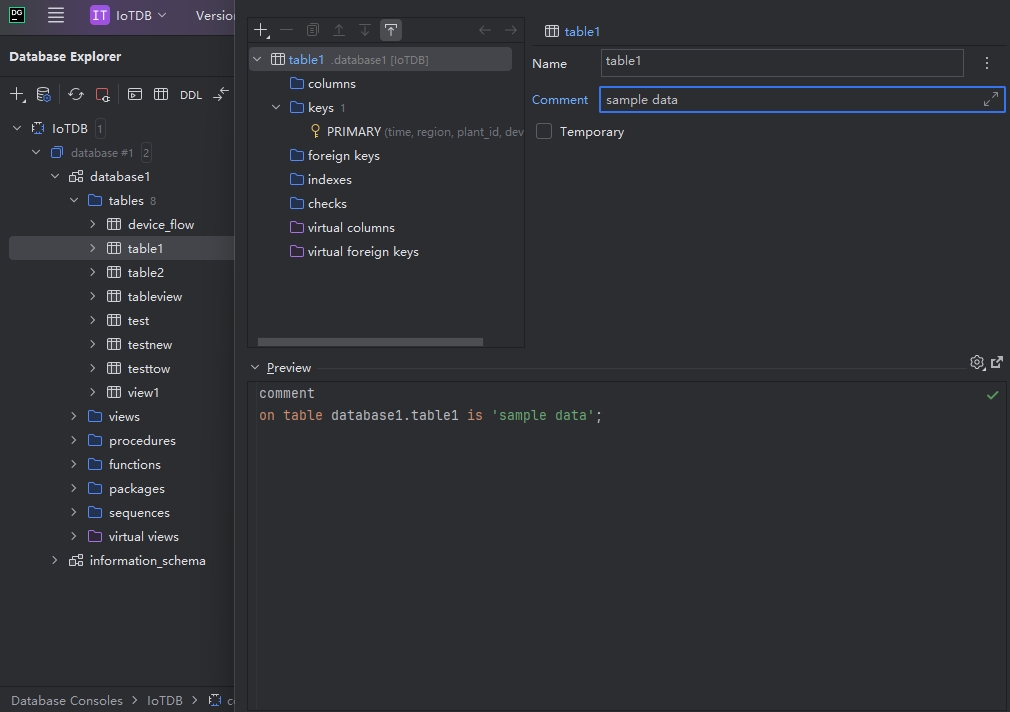Viewport: 1010px width, 712px height.
Task: Click the Data Source Properties icon
Action: pos(43,95)
